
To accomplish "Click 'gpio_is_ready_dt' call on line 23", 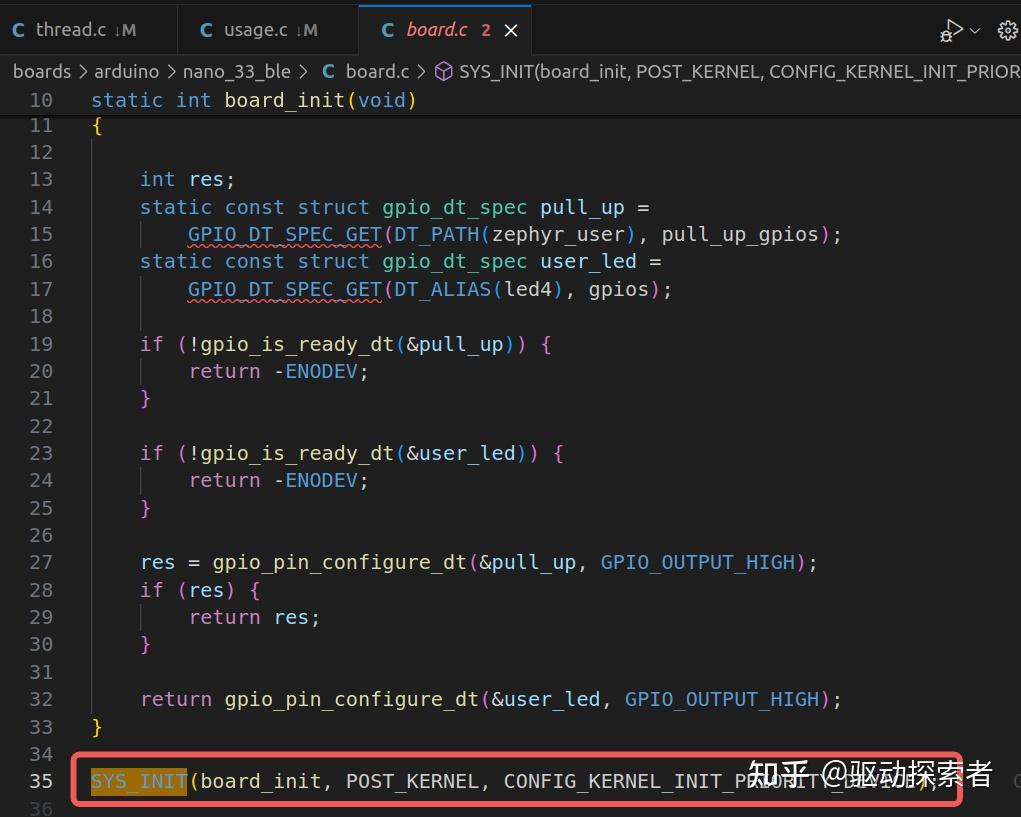I will point(297,453).
